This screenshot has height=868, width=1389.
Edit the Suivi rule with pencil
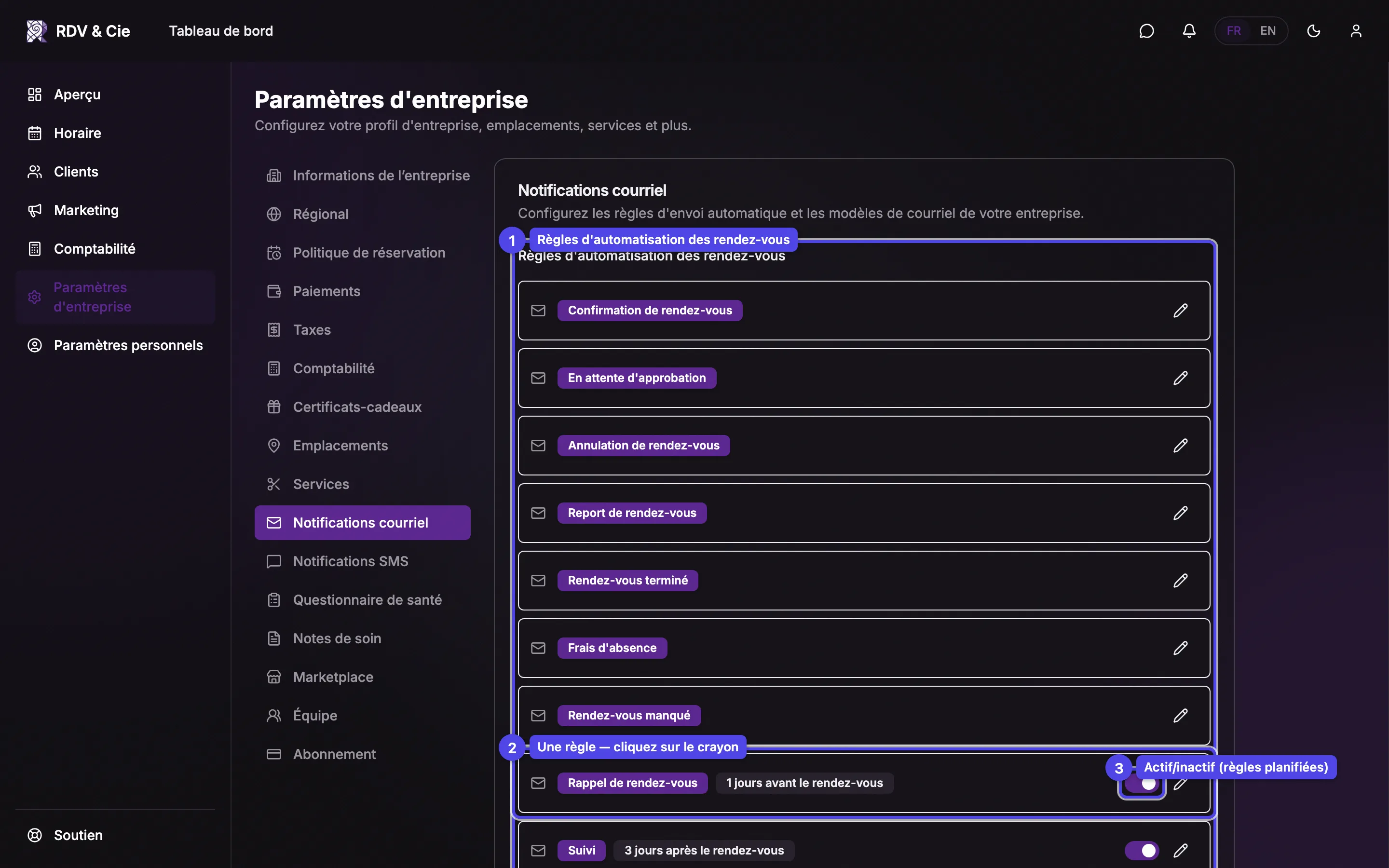[x=1180, y=850]
